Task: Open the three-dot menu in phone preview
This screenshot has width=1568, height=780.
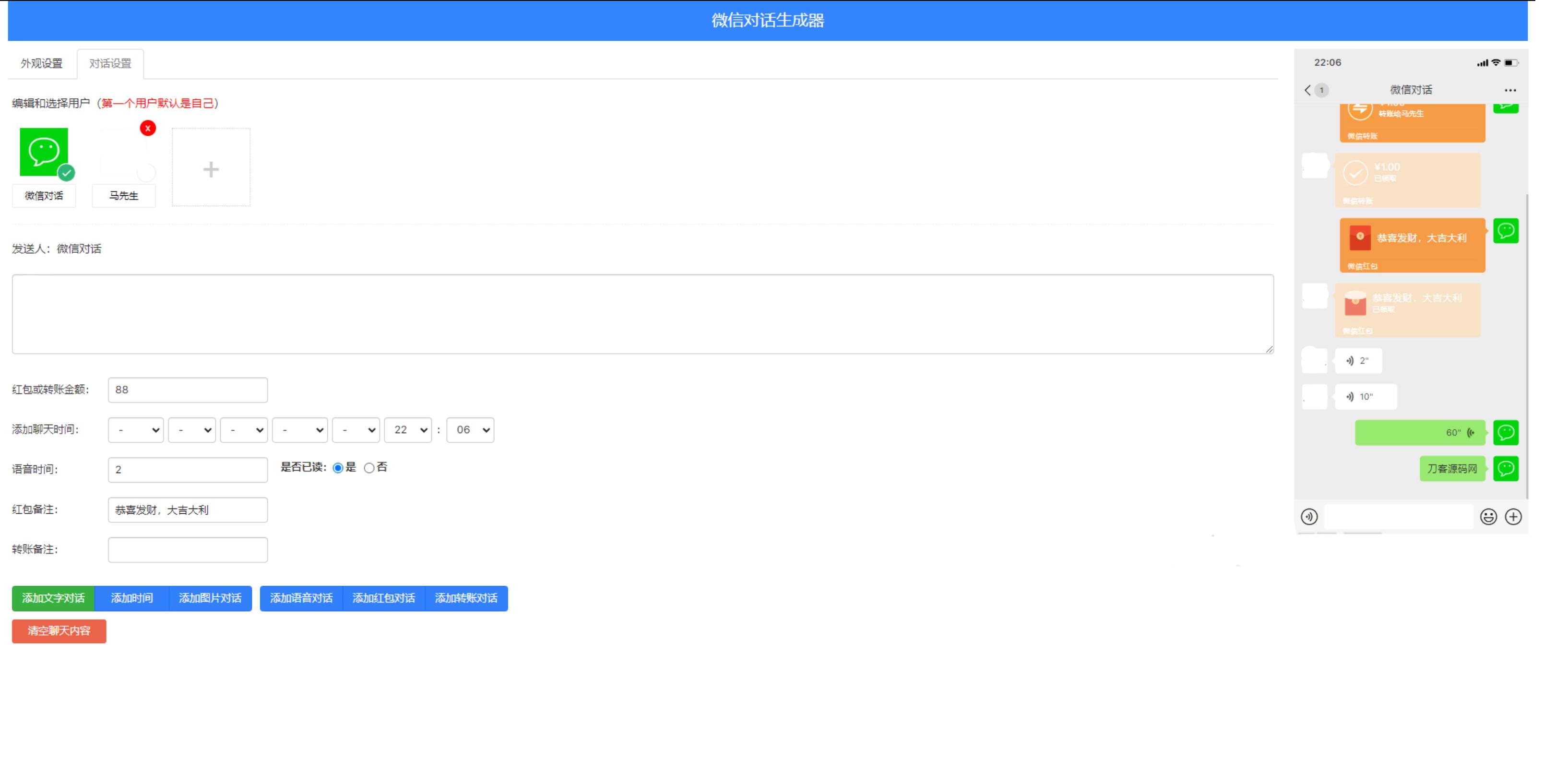Action: [x=1510, y=90]
